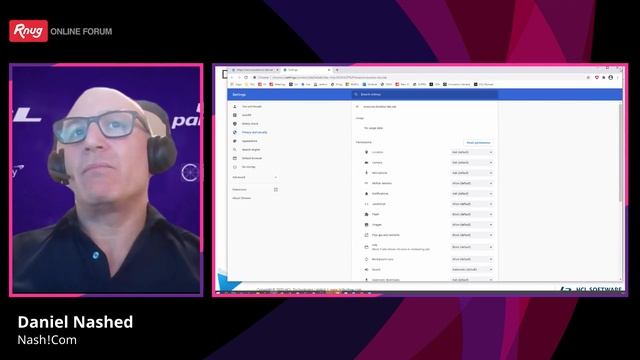Open the Images permission dropdown

[472, 224]
